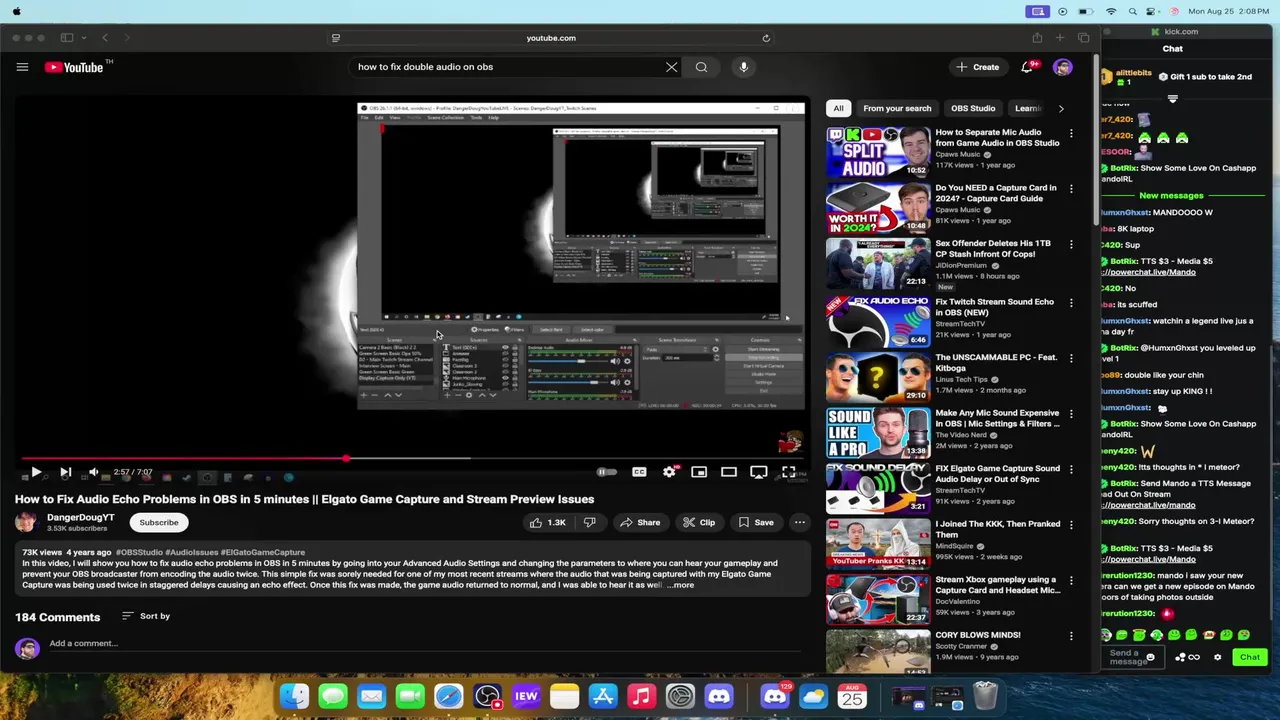Click the Safari address bar youtube.com
1280x720 pixels.
[551, 38]
